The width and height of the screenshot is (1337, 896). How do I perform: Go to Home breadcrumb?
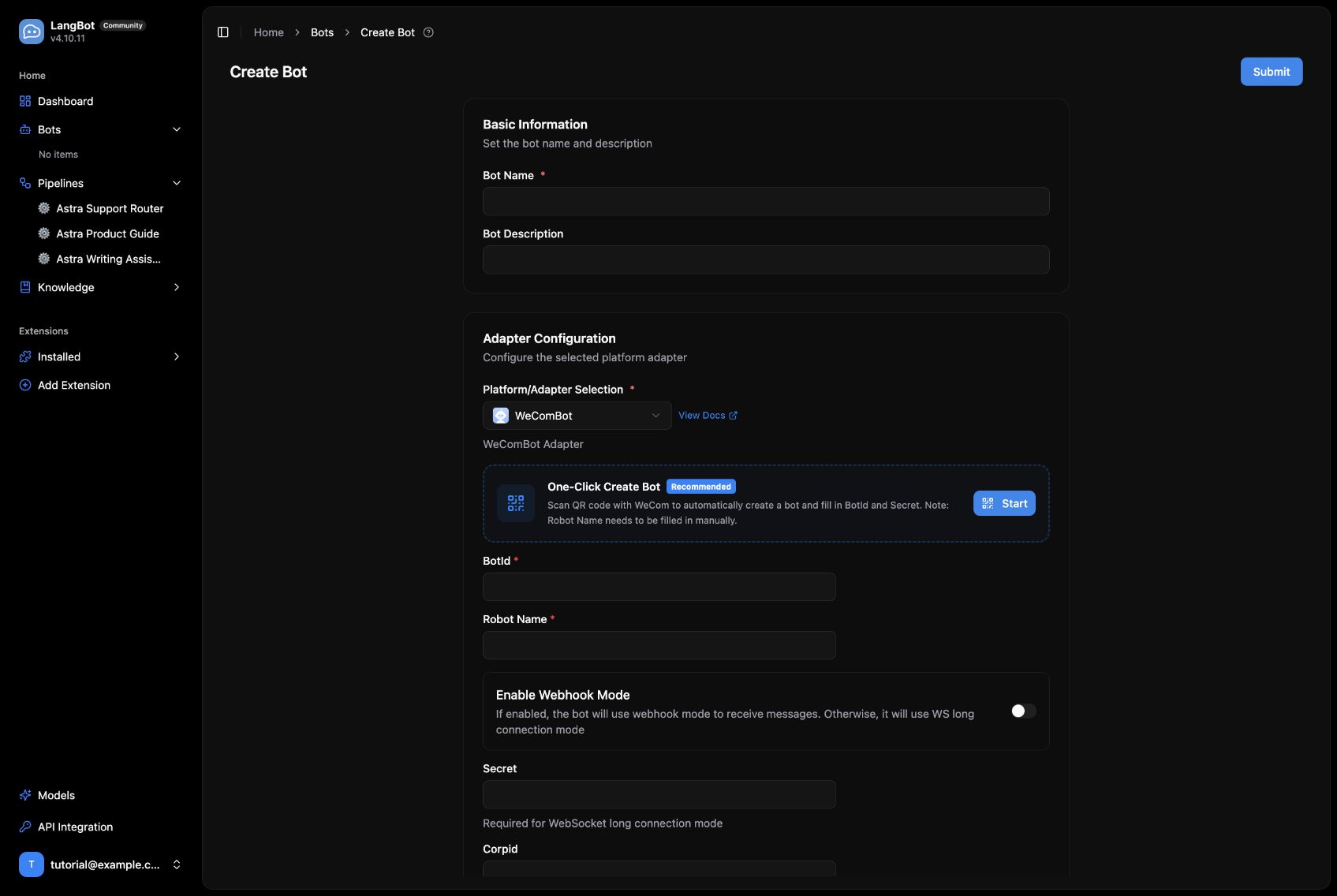pos(269,32)
